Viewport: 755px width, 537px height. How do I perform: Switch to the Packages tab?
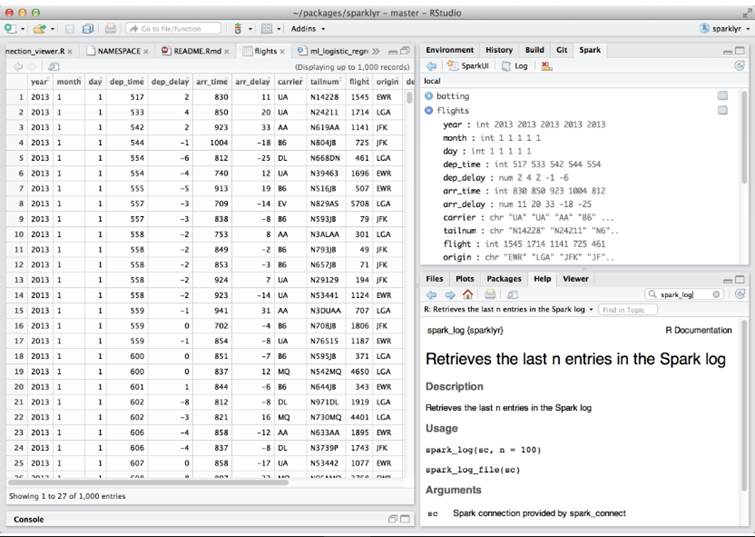(x=503, y=278)
